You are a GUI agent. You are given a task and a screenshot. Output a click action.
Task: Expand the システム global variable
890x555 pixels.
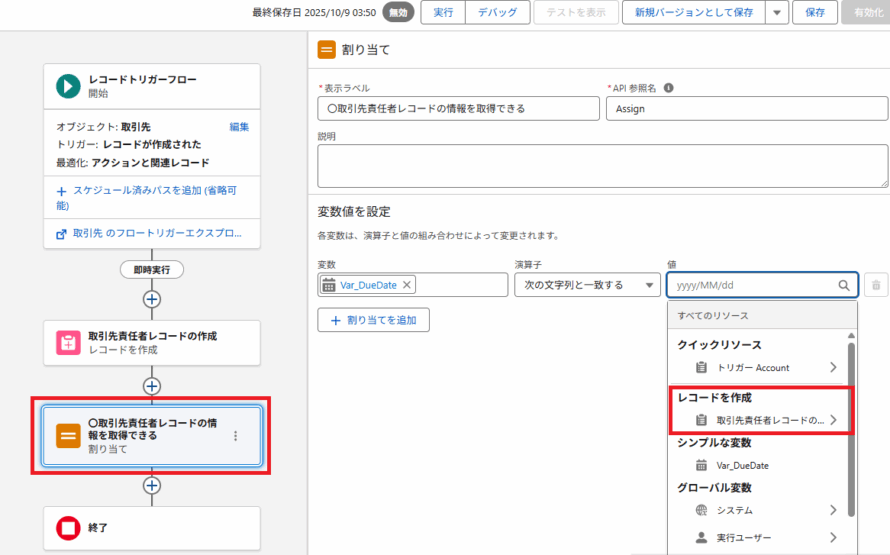pyautogui.click(x=833, y=510)
